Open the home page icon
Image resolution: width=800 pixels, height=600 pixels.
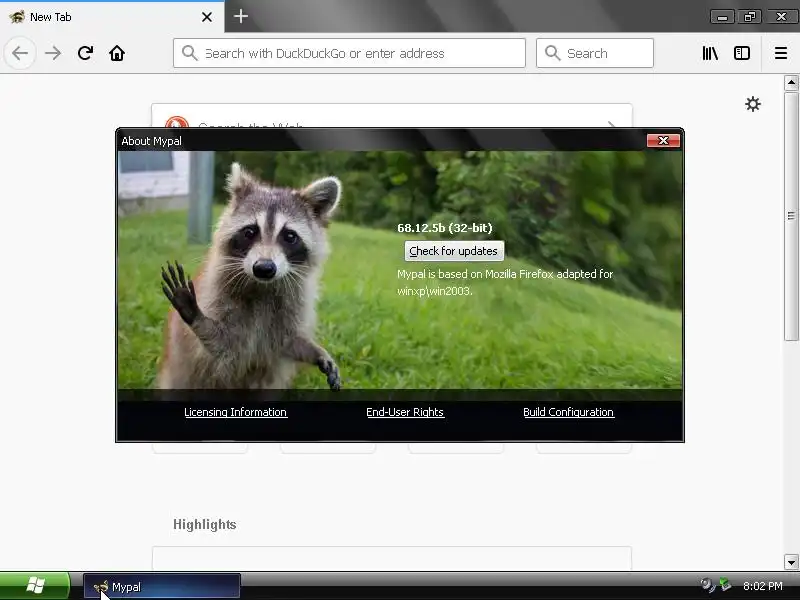[x=117, y=53]
